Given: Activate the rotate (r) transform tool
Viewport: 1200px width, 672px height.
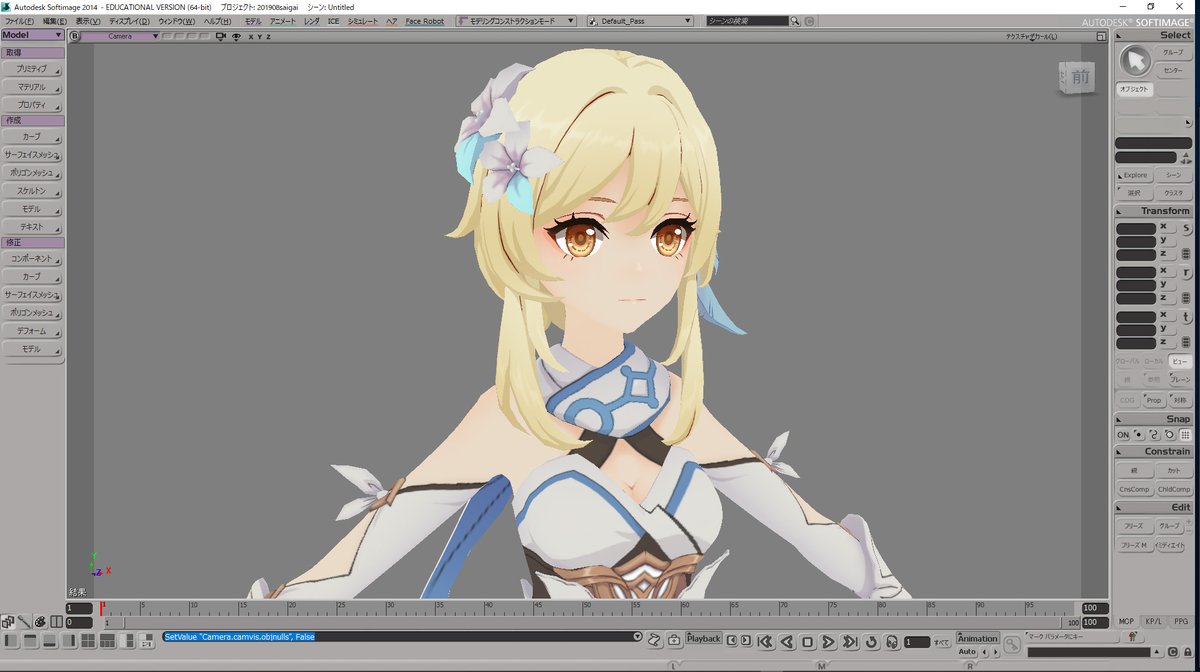Looking at the screenshot, I should pyautogui.click(x=1187, y=272).
